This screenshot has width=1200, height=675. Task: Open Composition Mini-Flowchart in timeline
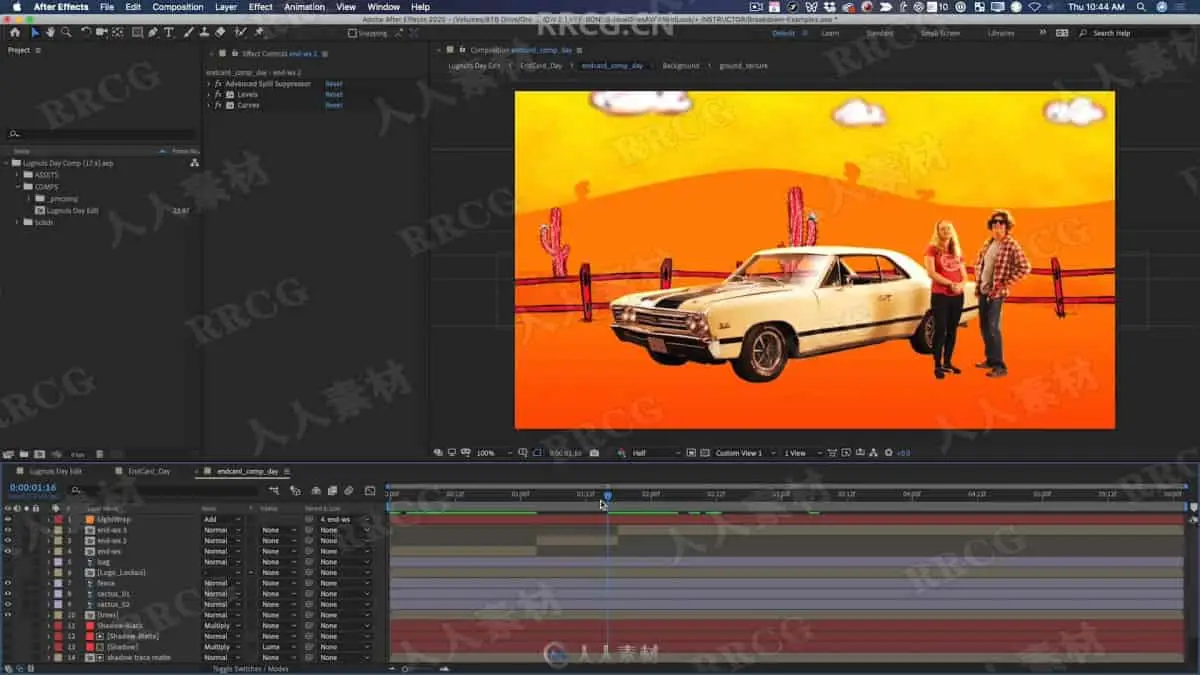click(274, 490)
